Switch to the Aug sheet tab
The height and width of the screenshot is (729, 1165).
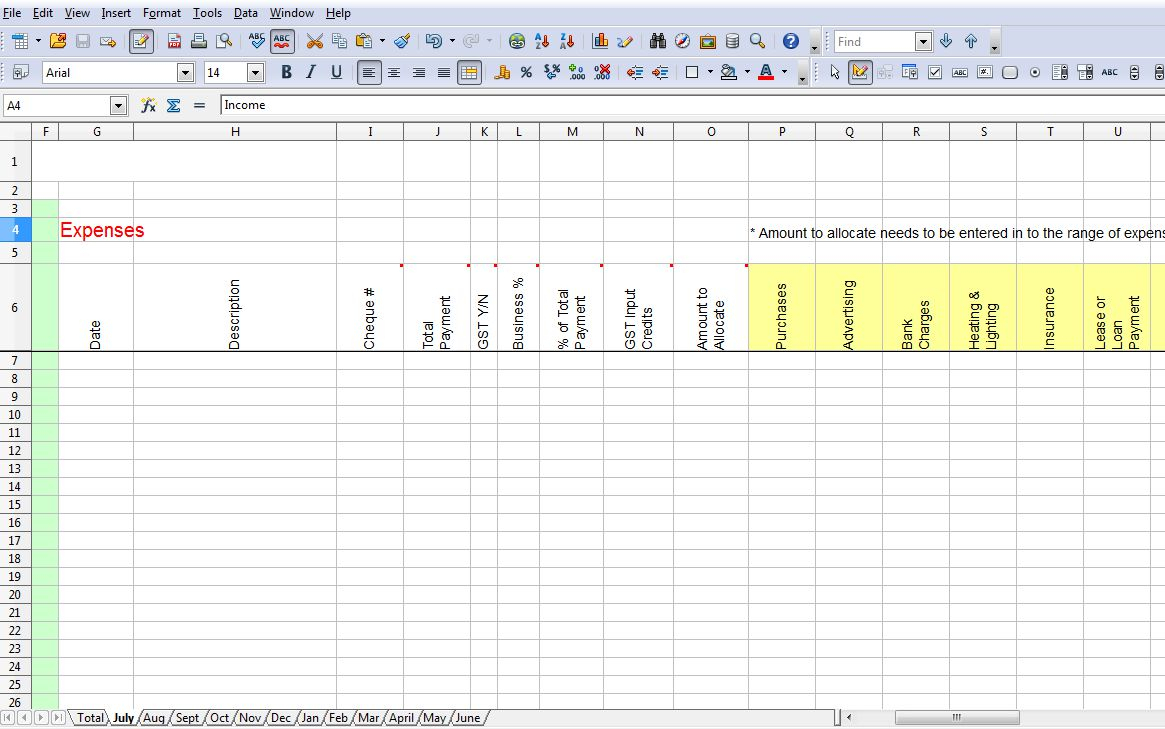(x=154, y=718)
